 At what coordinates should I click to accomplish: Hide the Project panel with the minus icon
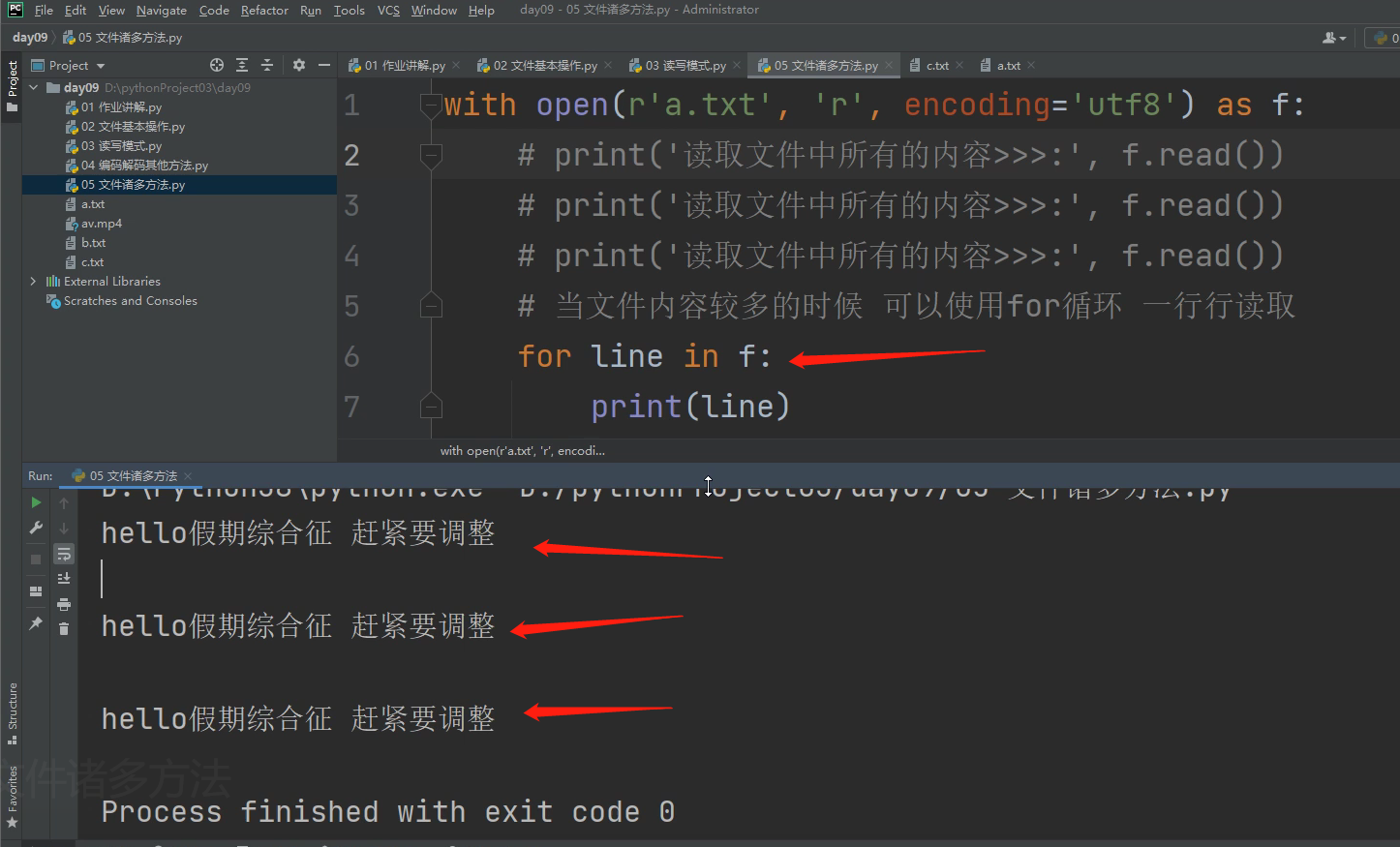324,65
